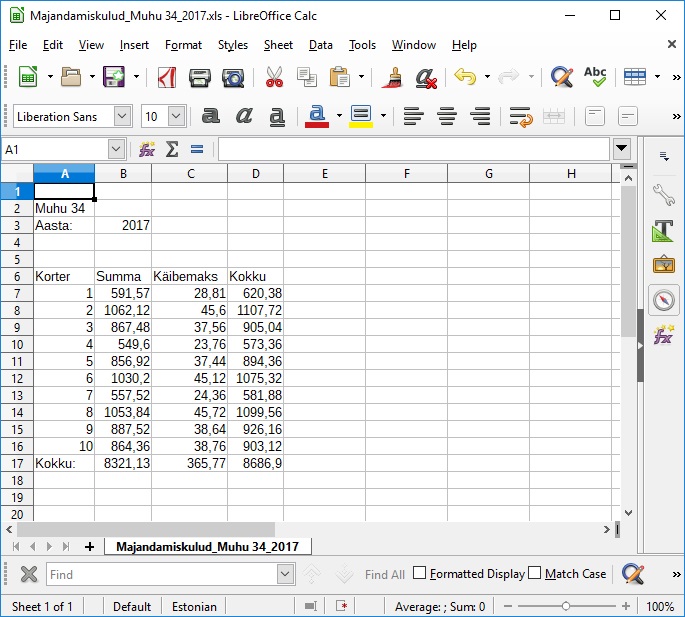
Task: Open a file with the folder icon
Action: pos(71,77)
